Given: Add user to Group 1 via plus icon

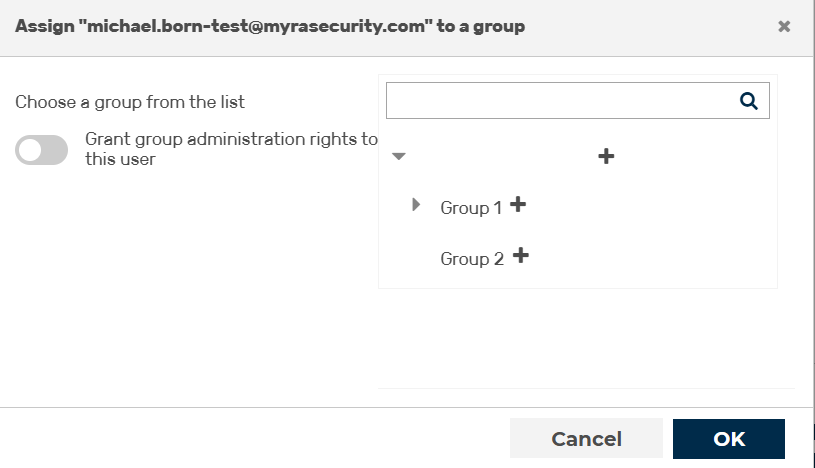Looking at the screenshot, I should point(518,204).
